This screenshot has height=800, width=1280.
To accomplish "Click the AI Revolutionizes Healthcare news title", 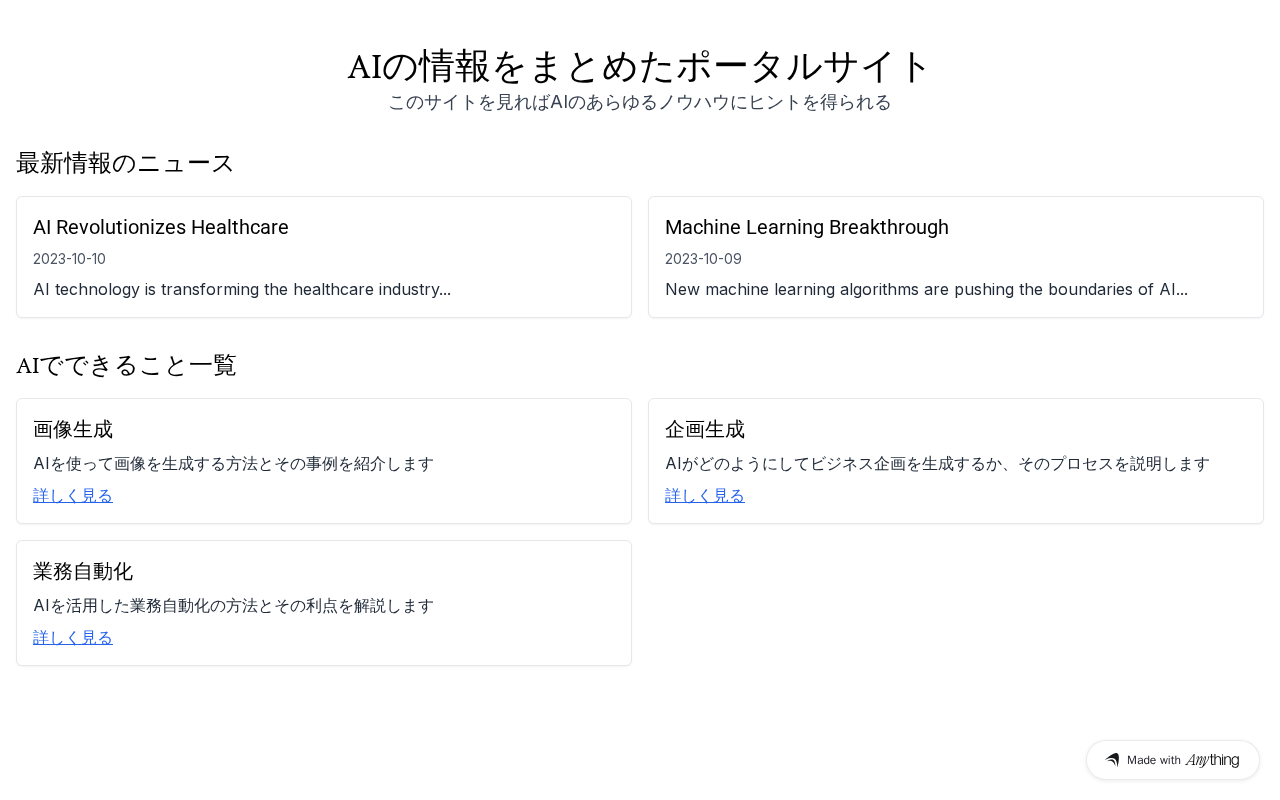I will tap(161, 227).
